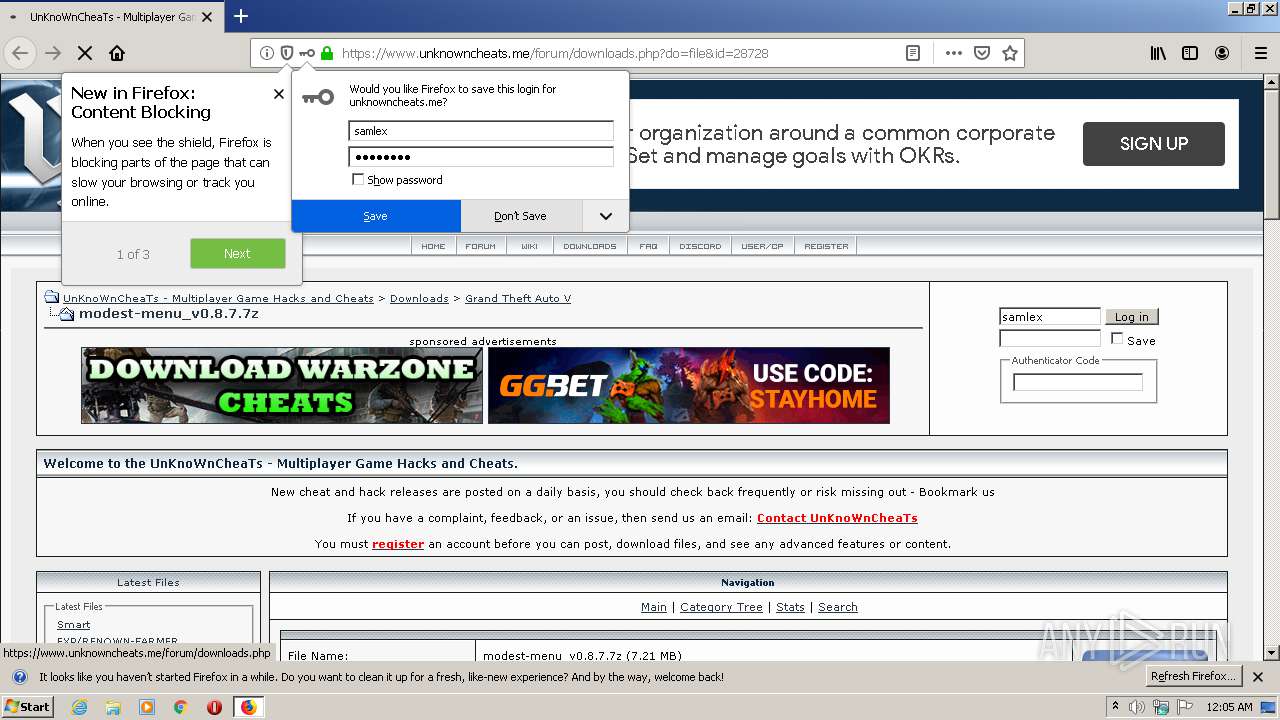Open the content blocking shield icon
Image resolution: width=1280 pixels, height=720 pixels.
point(287,53)
